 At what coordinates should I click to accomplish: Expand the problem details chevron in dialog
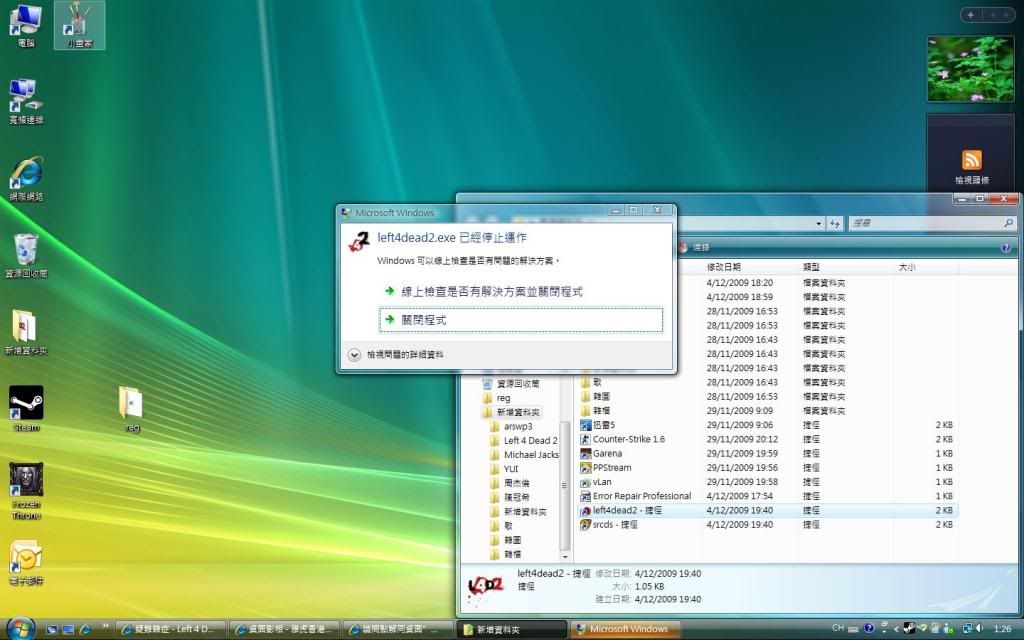coord(354,354)
